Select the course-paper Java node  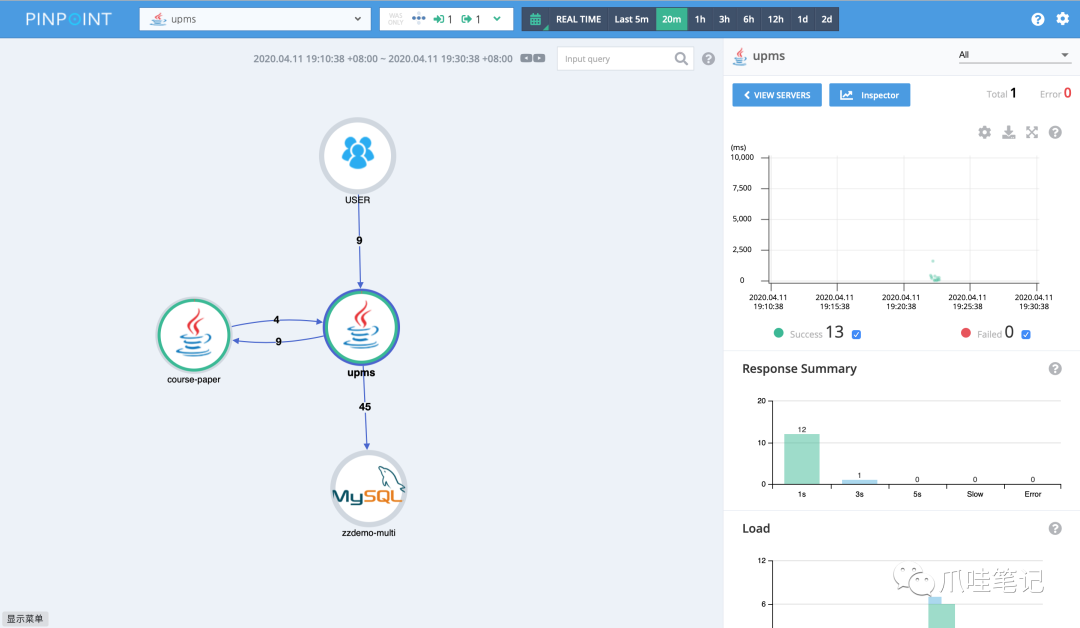[194, 335]
